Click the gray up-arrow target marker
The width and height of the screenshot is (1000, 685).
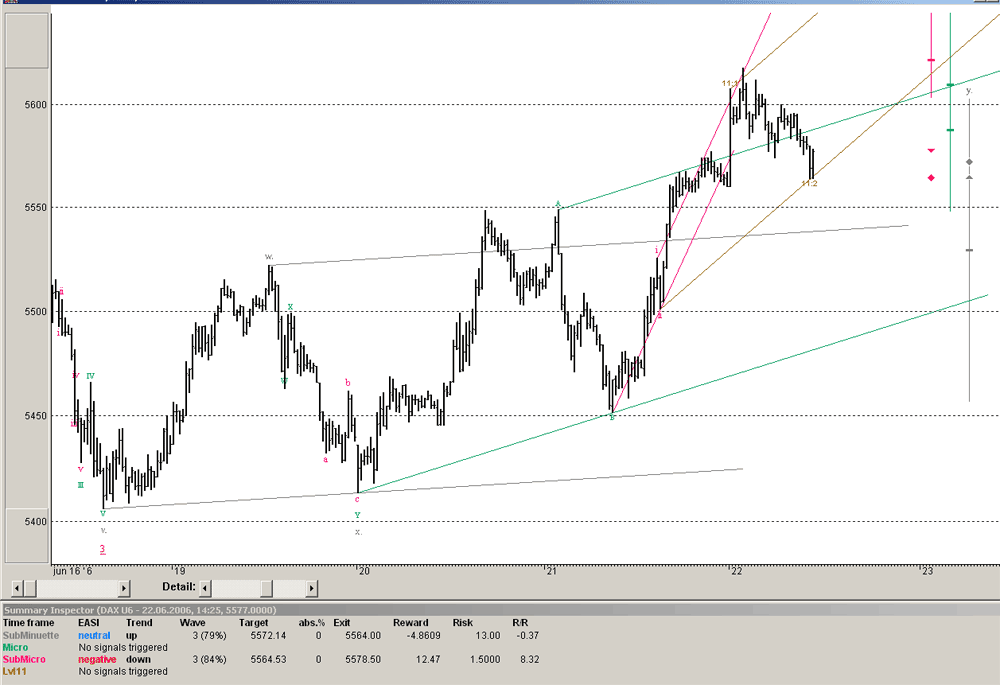(x=969, y=178)
